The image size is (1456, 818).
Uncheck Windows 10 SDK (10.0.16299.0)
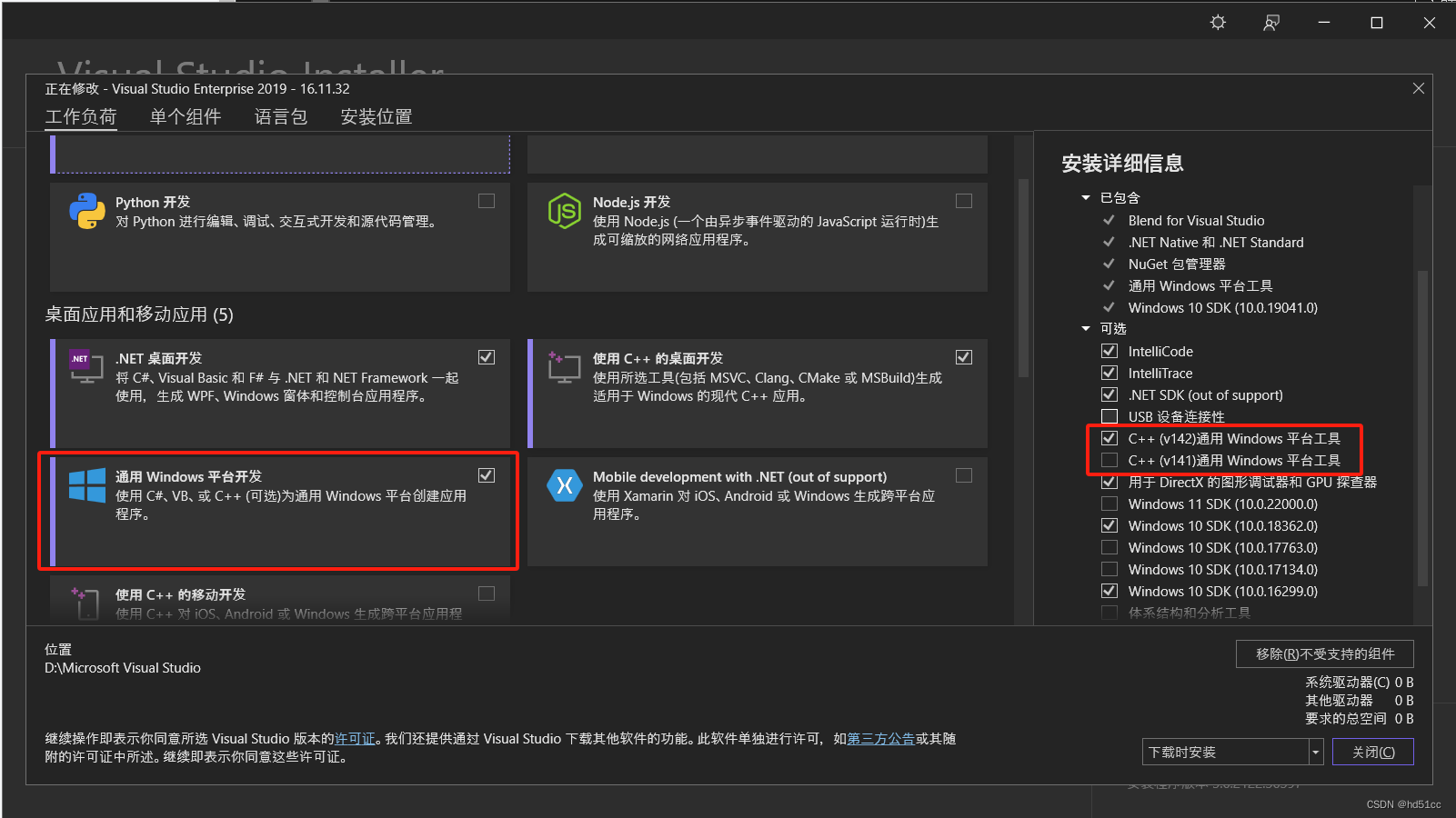(1110, 591)
